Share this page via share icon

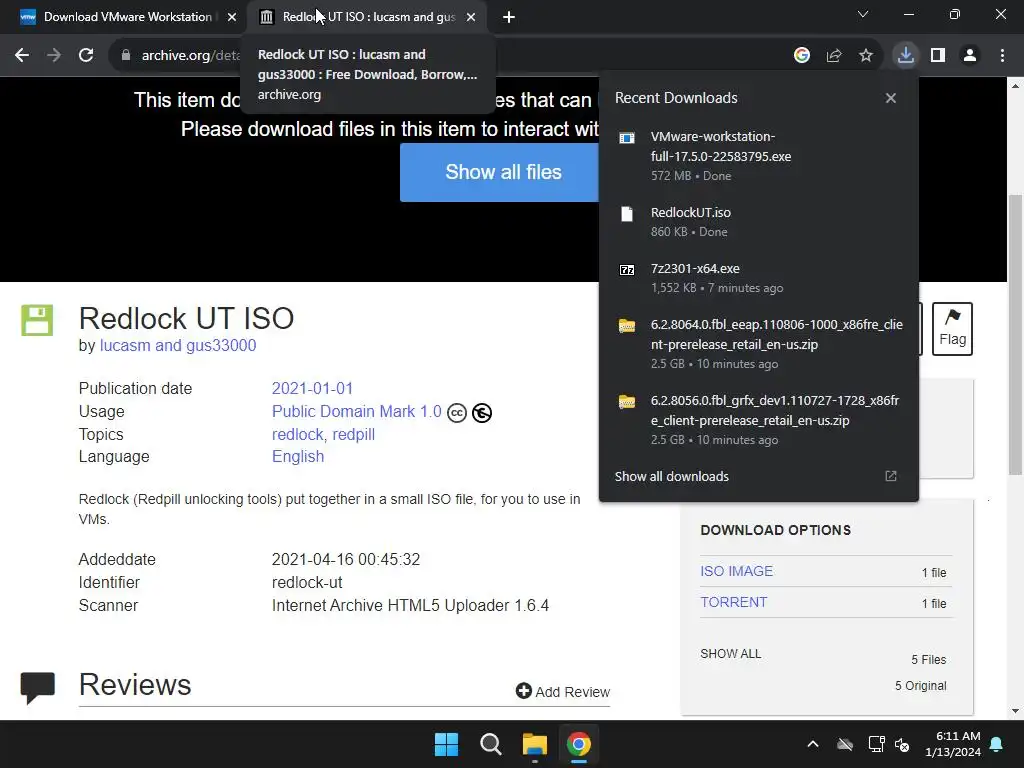(834, 56)
